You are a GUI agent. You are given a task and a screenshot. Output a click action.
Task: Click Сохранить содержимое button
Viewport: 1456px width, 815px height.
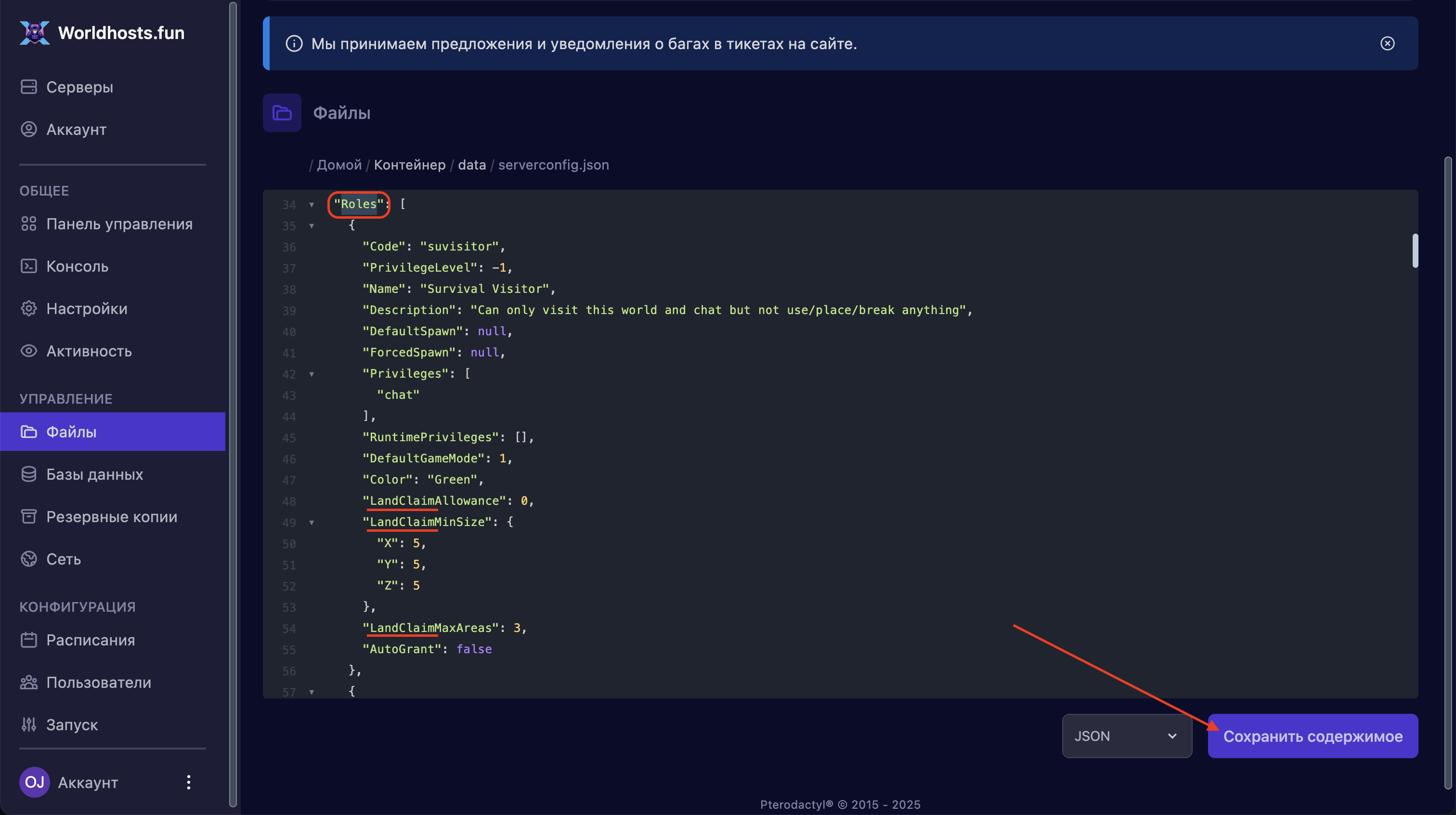point(1313,736)
